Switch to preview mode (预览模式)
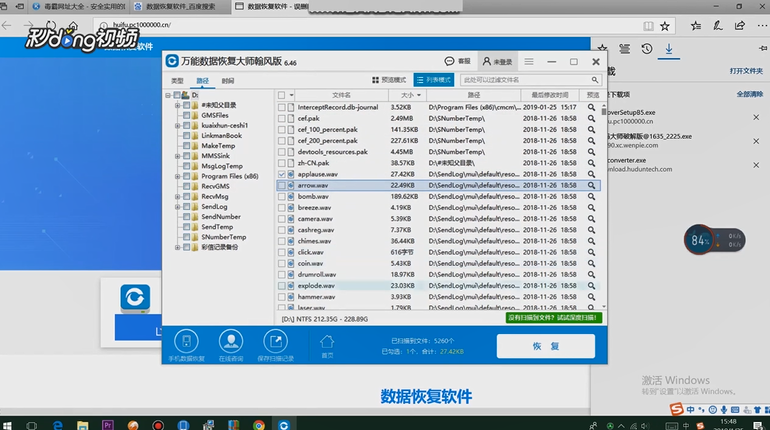Viewport: 770px width, 430px height. 389,80
